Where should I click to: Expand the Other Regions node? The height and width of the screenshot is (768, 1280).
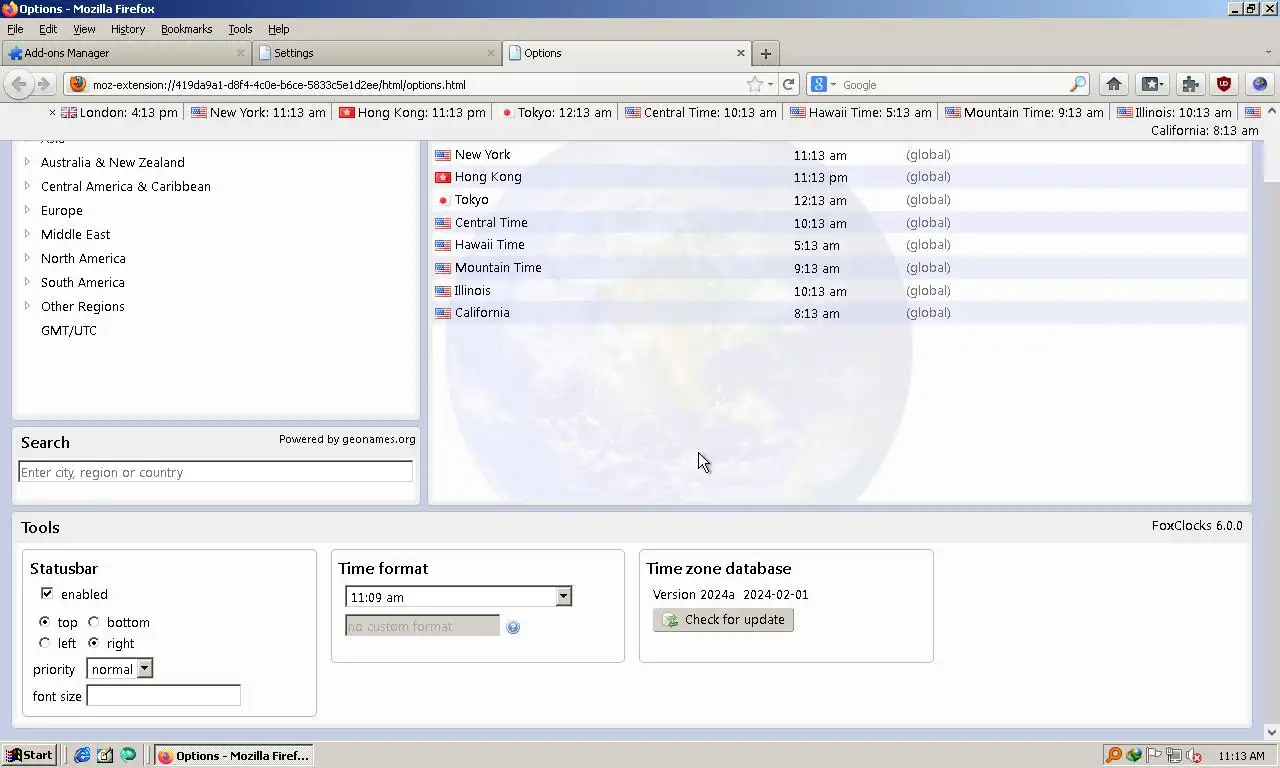(x=28, y=306)
